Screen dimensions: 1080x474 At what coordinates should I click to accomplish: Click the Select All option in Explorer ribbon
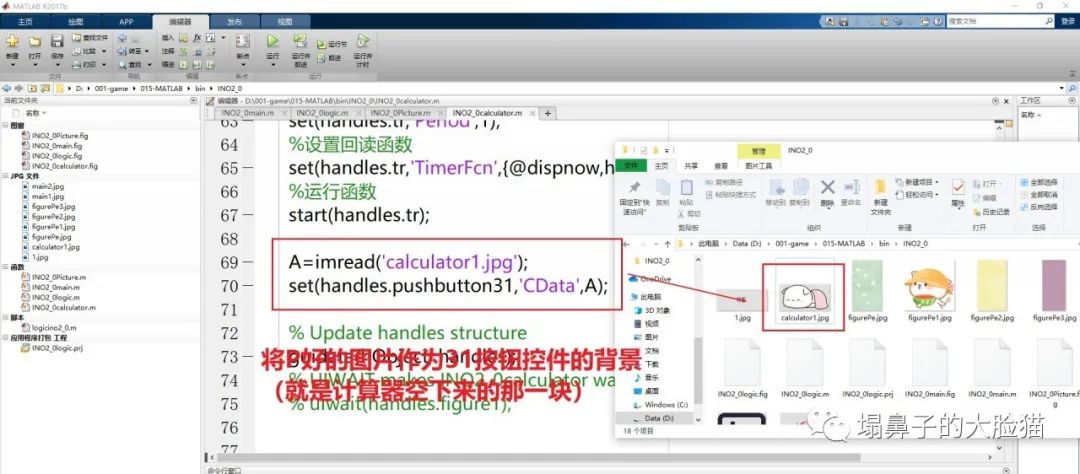pyautogui.click(x=1039, y=183)
